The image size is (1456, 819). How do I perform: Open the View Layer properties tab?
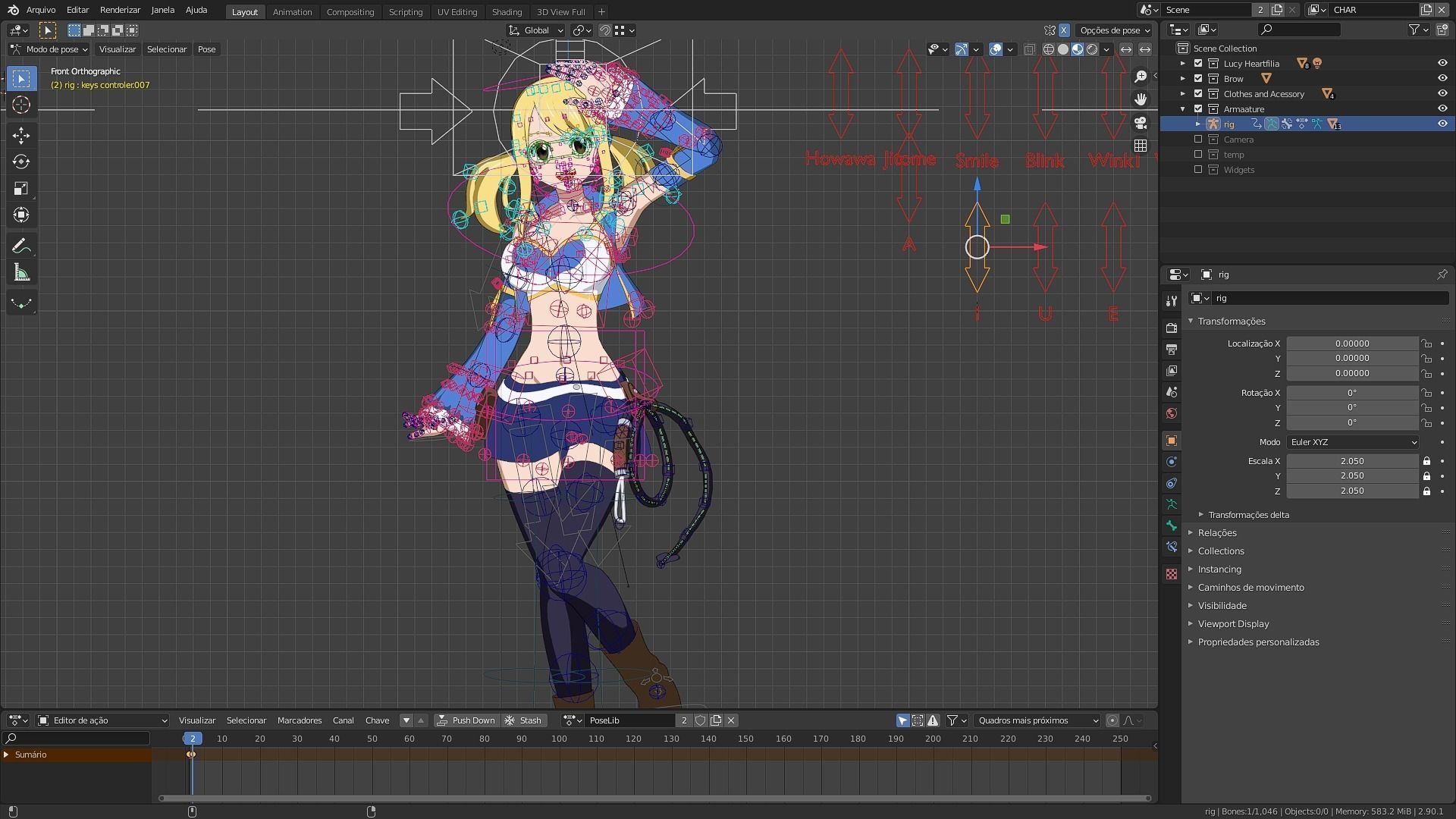[1172, 370]
